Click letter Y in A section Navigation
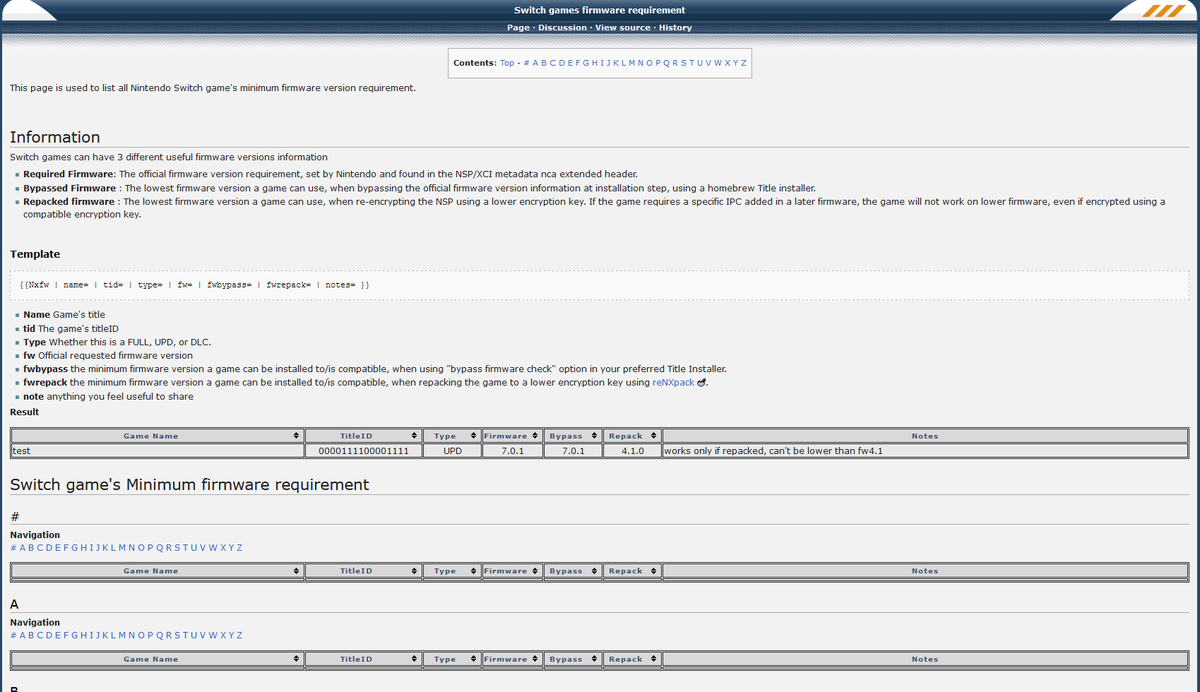The height and width of the screenshot is (692, 1200). click(x=231, y=635)
